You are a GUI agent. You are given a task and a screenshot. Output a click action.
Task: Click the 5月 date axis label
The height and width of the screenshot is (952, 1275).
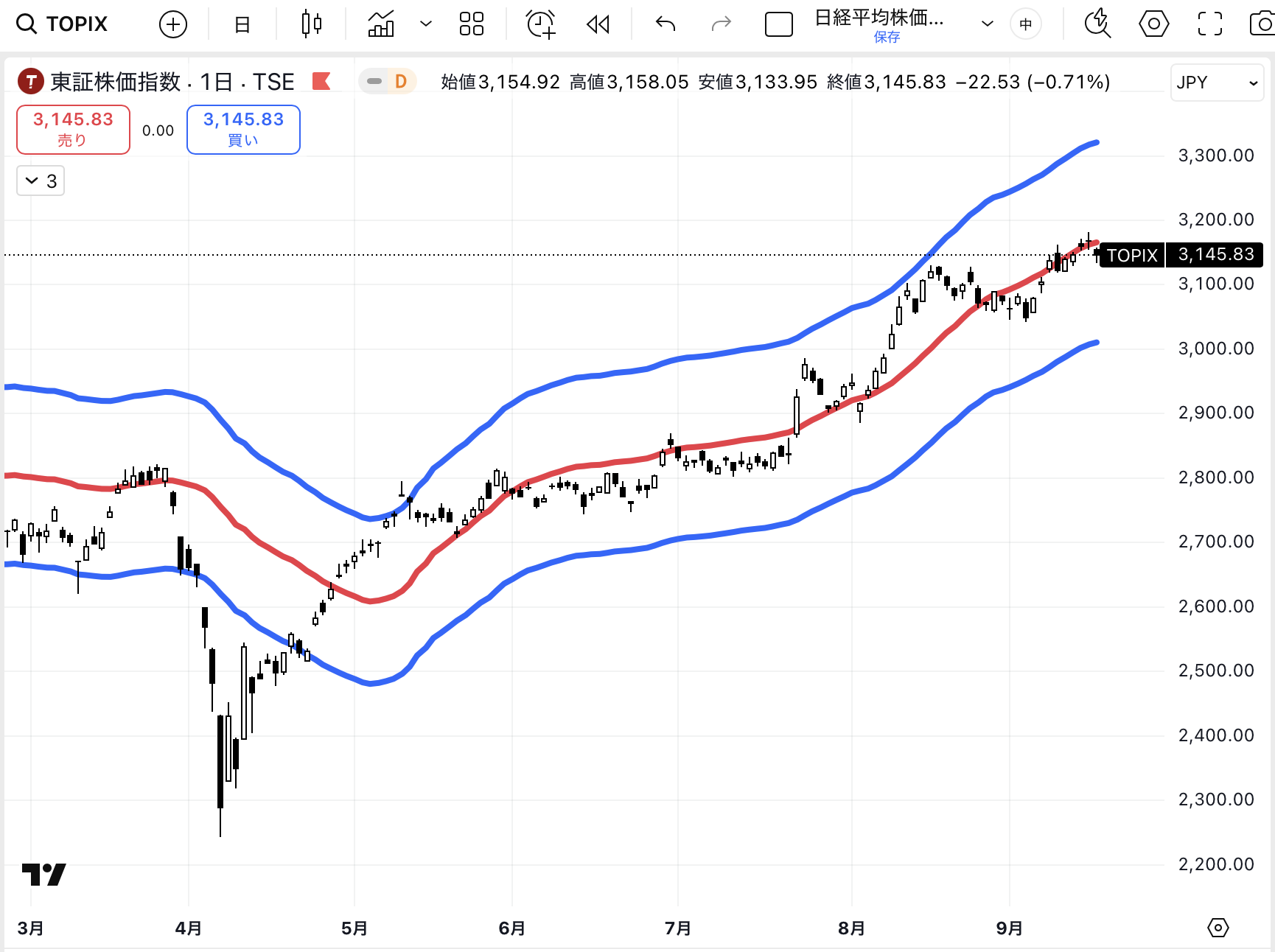[354, 928]
